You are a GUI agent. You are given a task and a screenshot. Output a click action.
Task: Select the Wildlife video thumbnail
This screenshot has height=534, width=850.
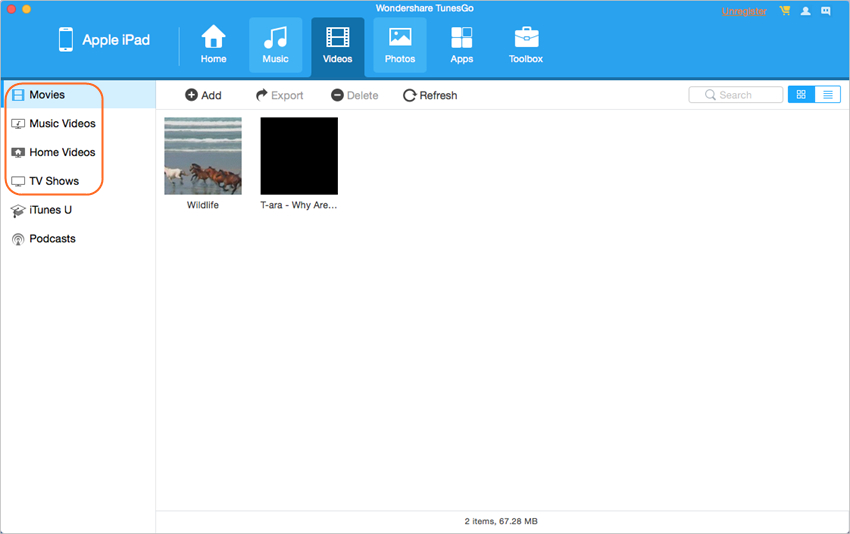203,156
